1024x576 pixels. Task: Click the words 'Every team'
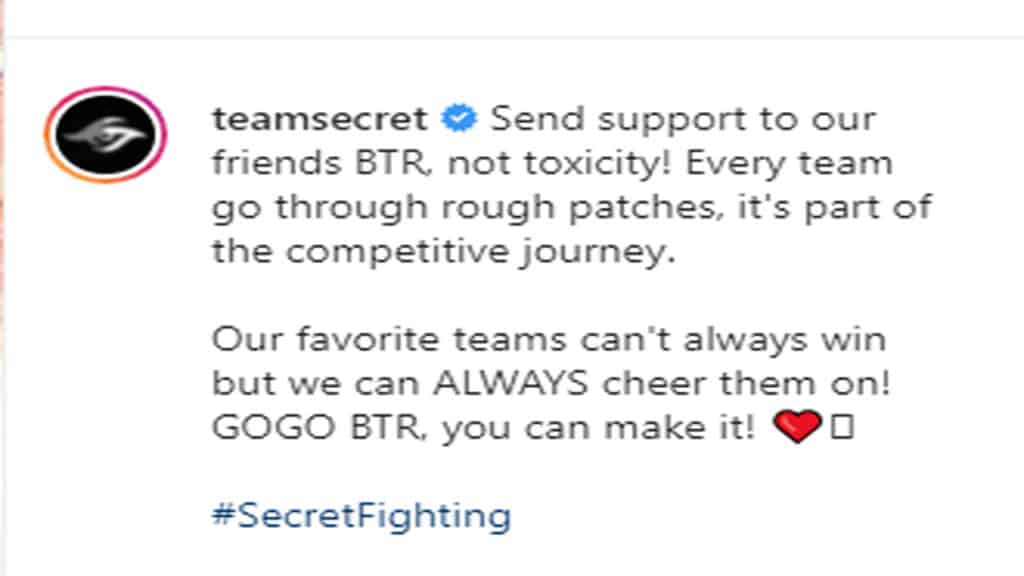click(x=789, y=164)
